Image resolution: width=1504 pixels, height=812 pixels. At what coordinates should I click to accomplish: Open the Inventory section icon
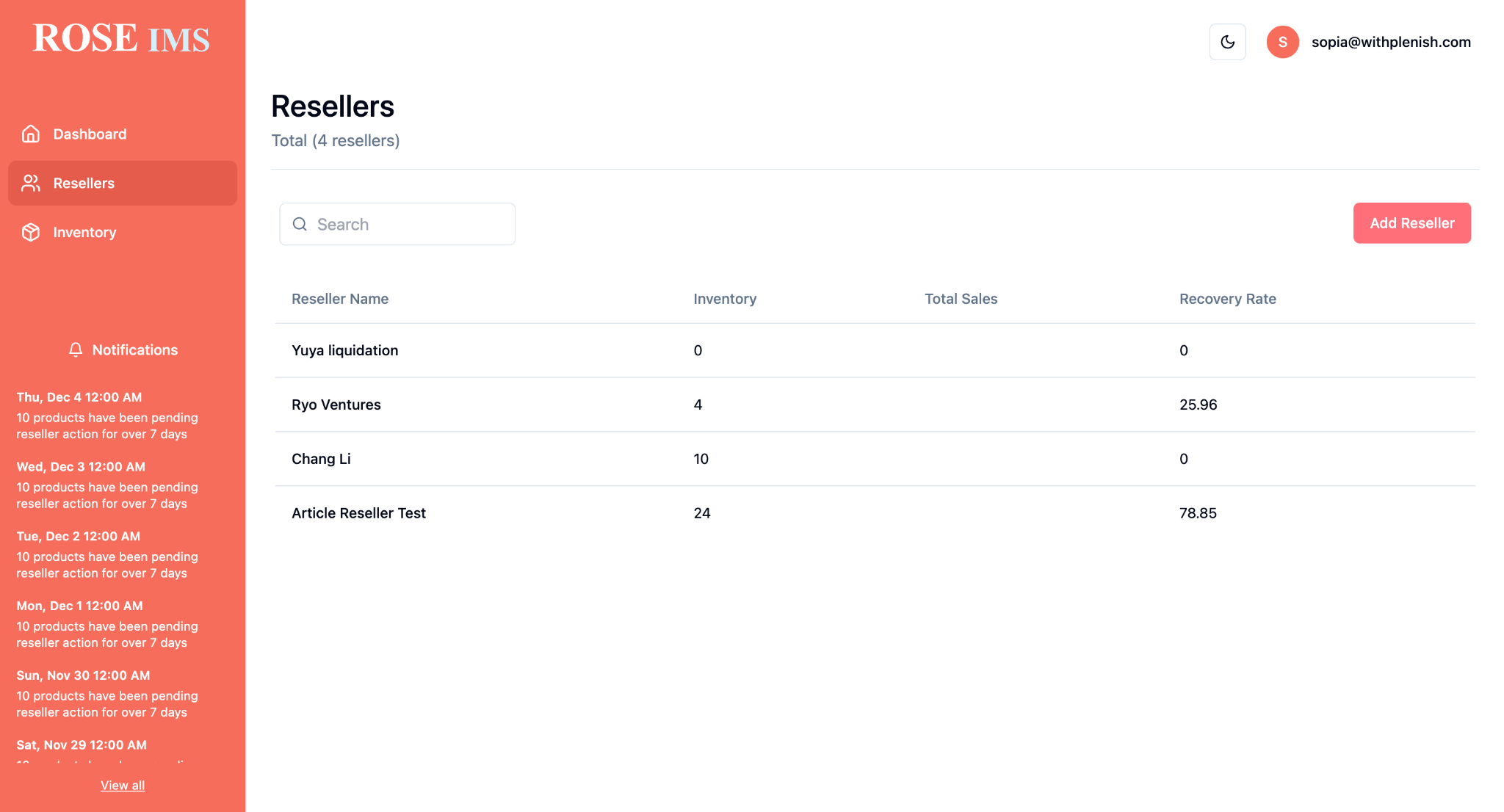[30, 232]
